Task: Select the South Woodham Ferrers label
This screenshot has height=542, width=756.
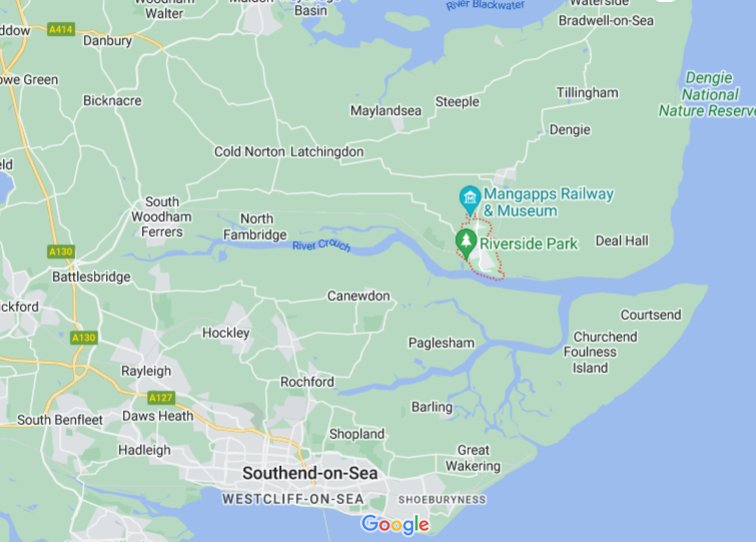Action: tap(162, 217)
